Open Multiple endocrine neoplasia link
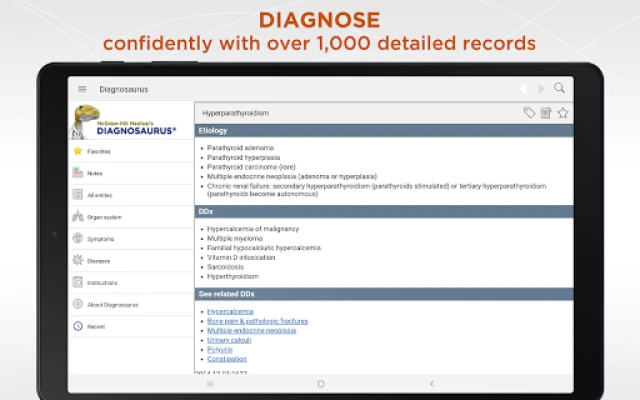 [x=251, y=331]
